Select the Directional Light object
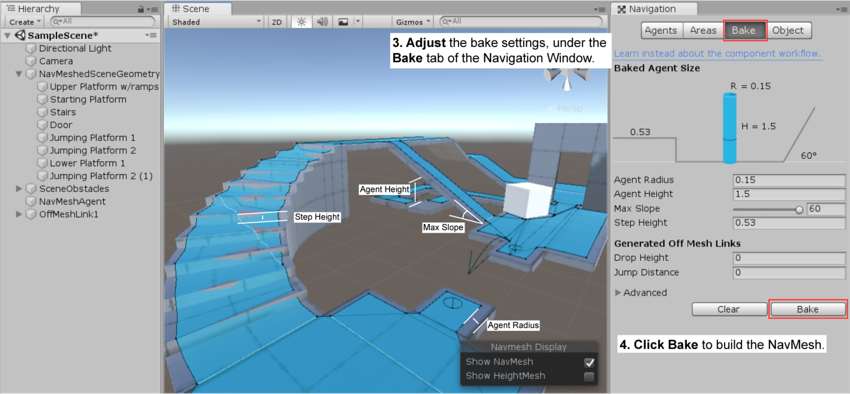The image size is (850, 394). tap(75, 48)
